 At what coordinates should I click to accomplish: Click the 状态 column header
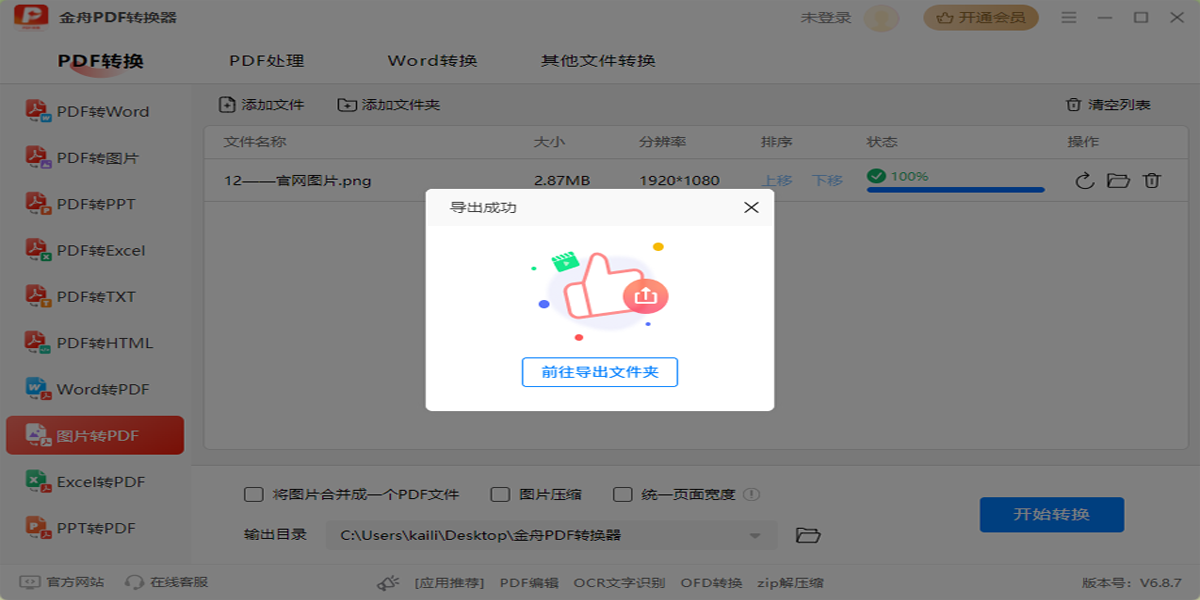882,142
